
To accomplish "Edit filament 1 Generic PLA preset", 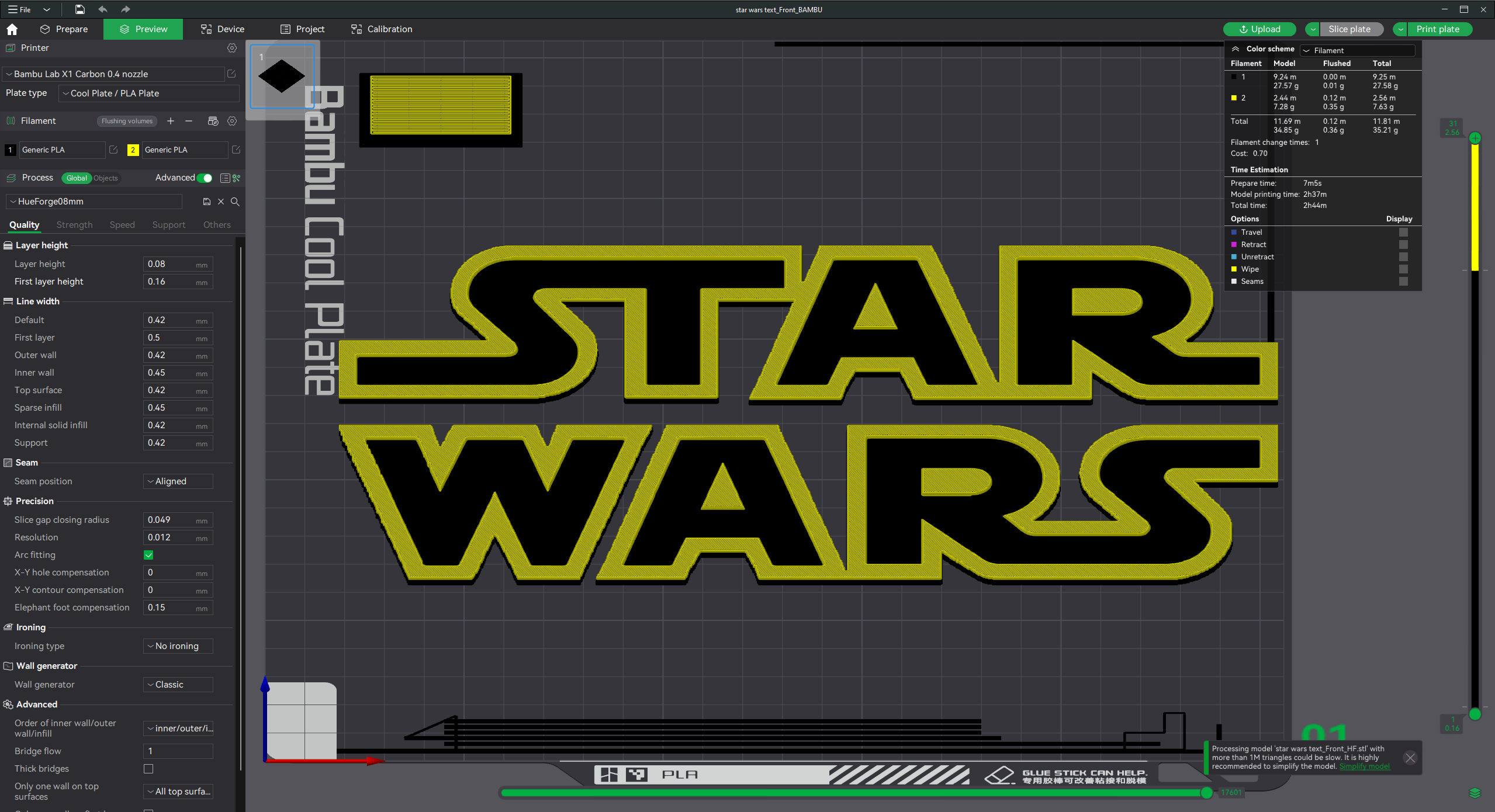I will 113,150.
